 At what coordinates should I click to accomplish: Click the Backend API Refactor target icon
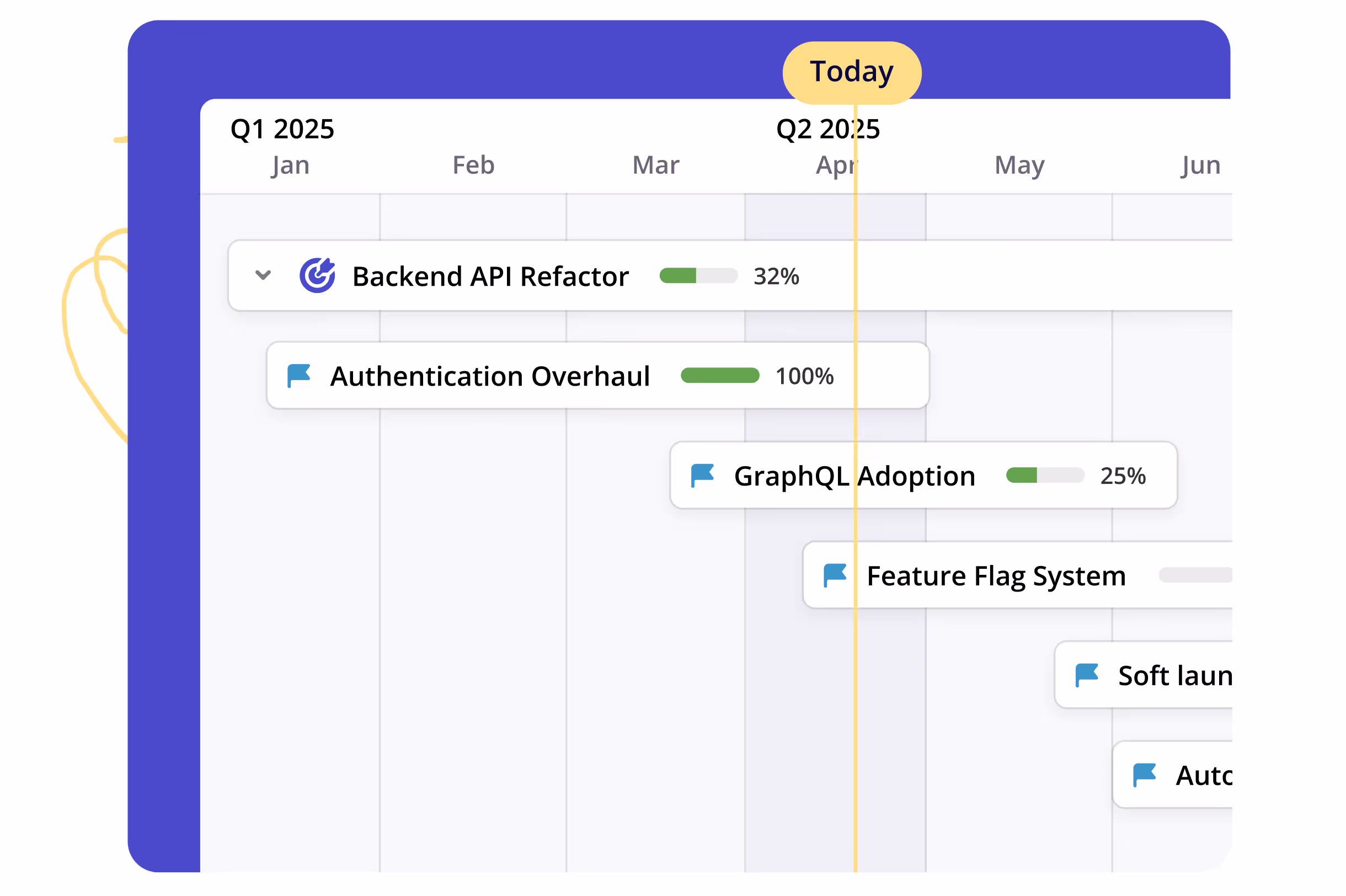click(x=317, y=275)
